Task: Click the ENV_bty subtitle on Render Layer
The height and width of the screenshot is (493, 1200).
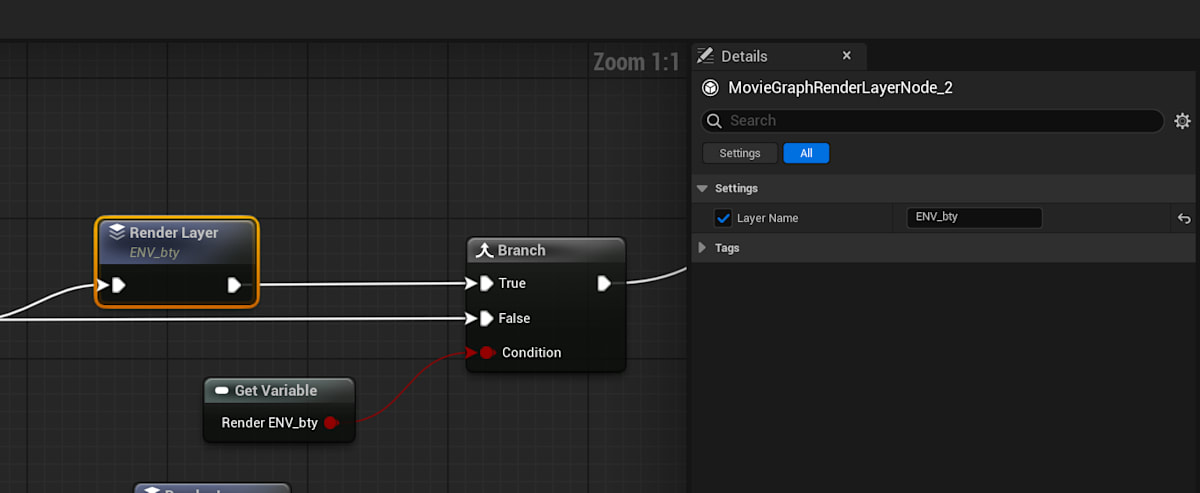Action: (154, 253)
